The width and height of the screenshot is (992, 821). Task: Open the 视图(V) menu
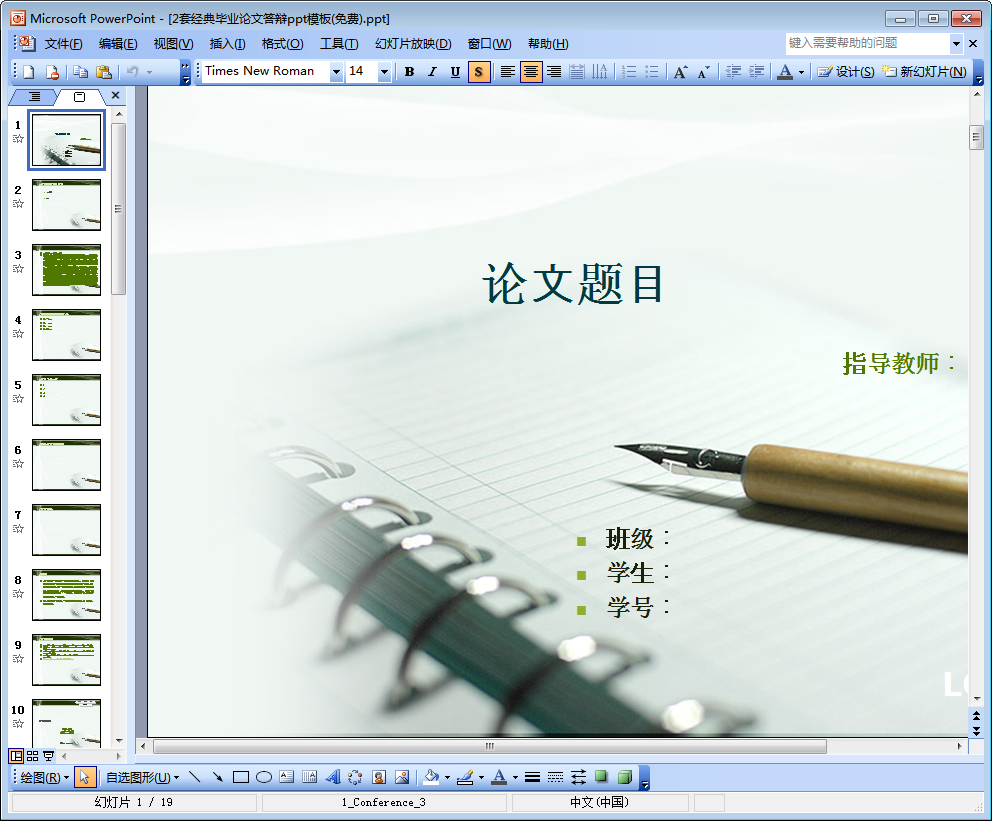click(173, 44)
